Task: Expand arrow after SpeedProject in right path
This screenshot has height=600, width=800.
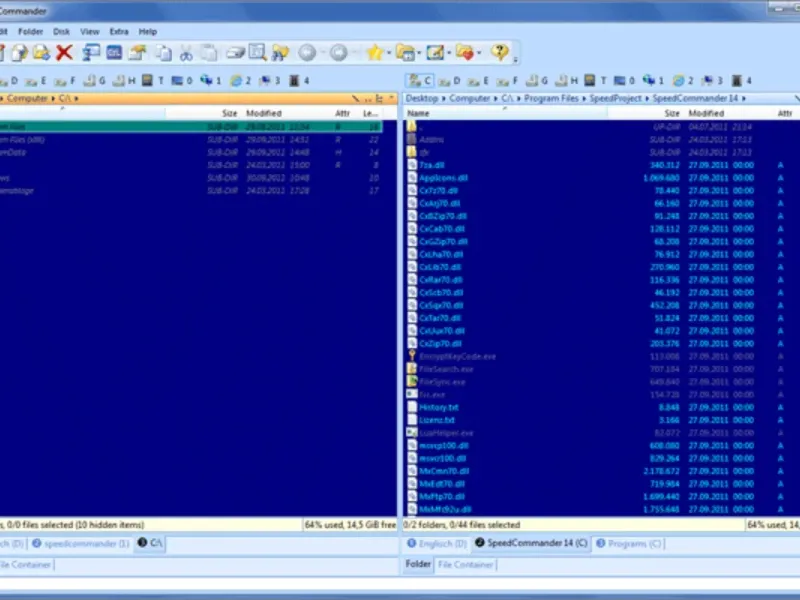Action: click(647, 98)
